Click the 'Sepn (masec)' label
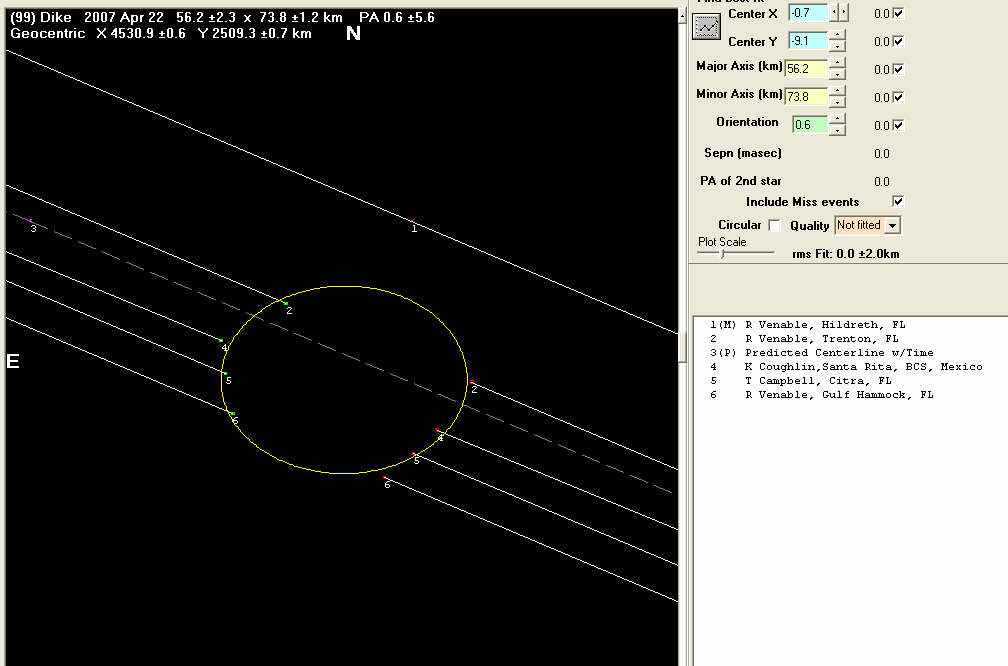Screen dimensions: 1008x666 742,153
